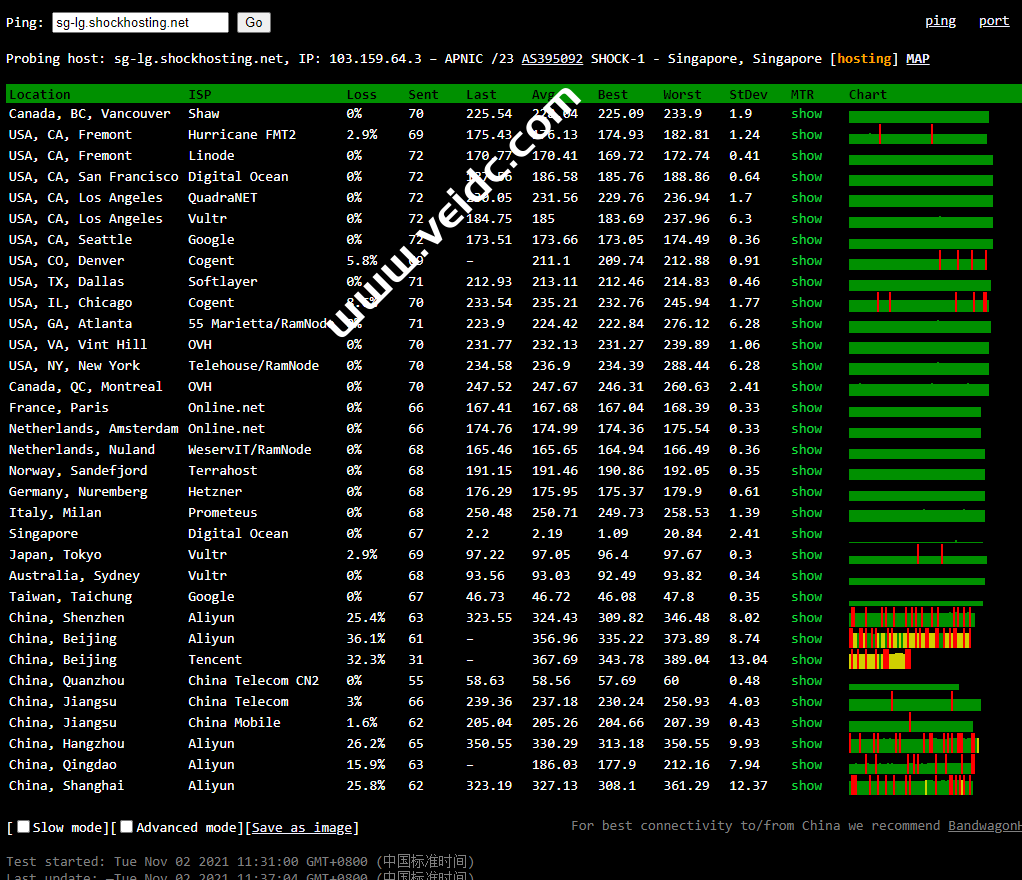Switch to the port tab link
The height and width of the screenshot is (880, 1022).
click(x=993, y=21)
